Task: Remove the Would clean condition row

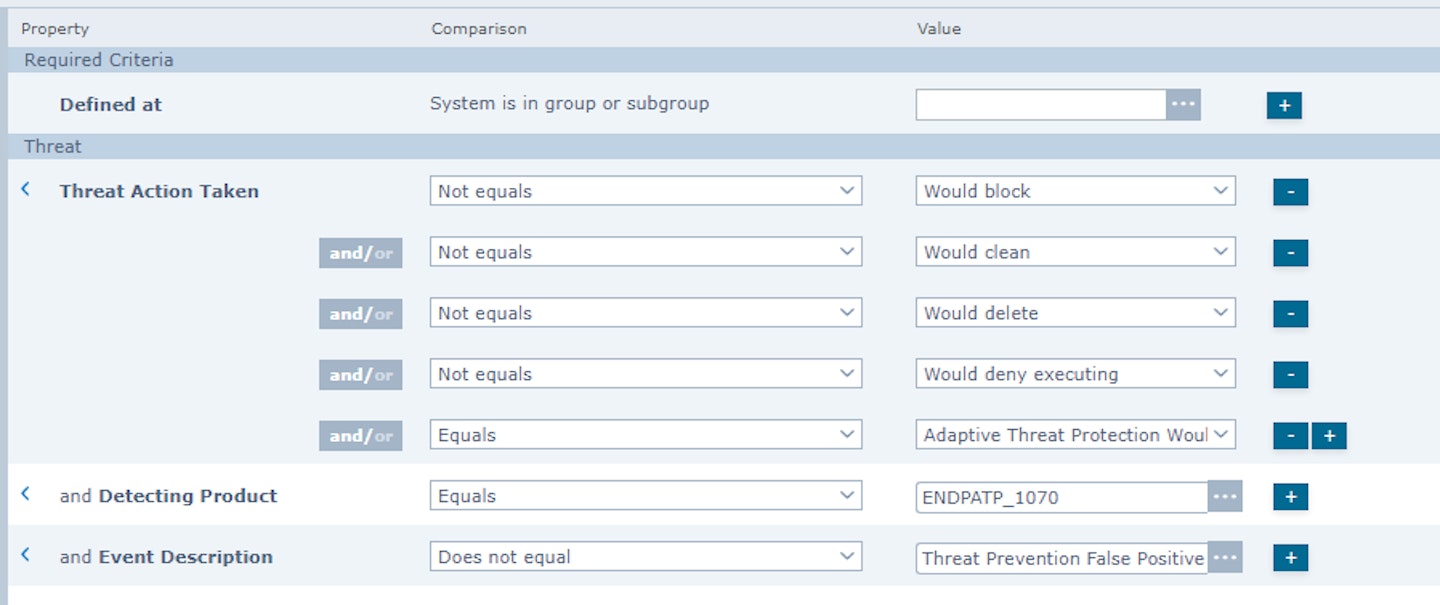Action: click(x=1290, y=253)
